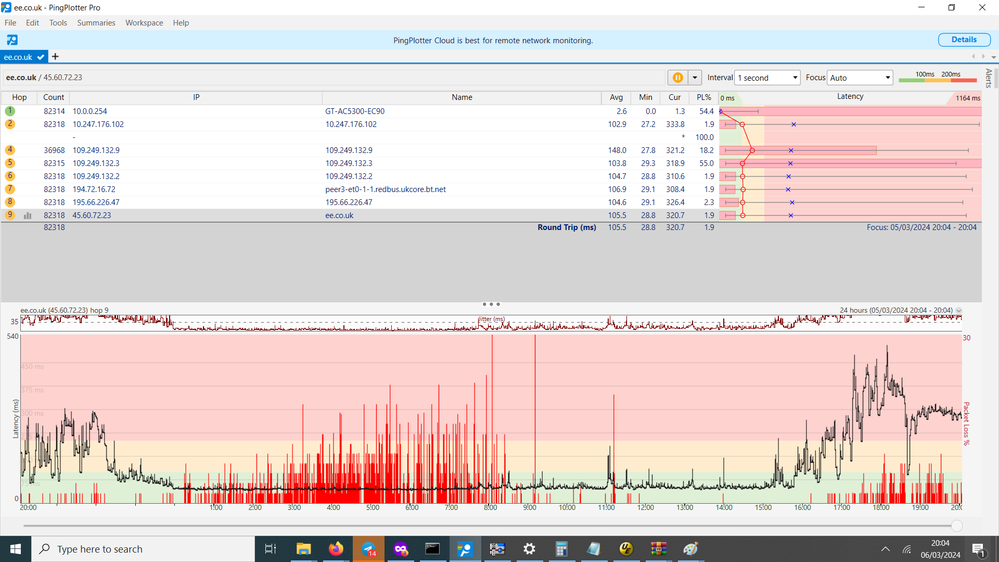The image size is (999, 562).
Task: Open the Windows Start menu
Action: click(x=15, y=549)
